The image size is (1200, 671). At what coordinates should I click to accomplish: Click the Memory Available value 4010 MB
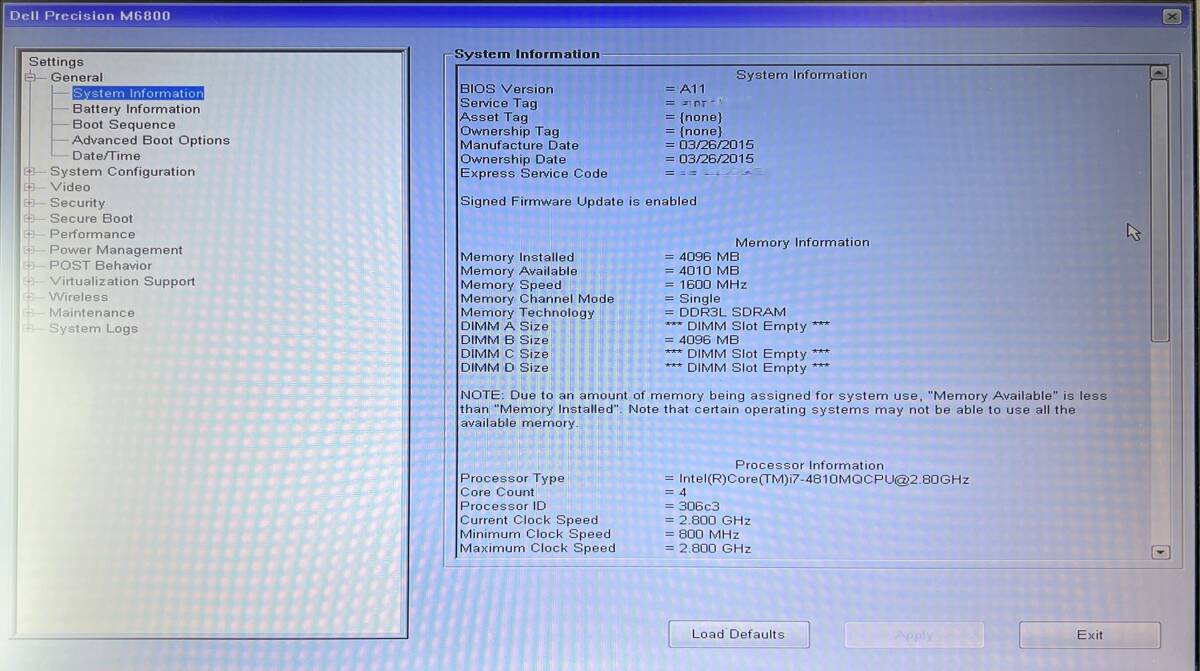click(x=710, y=271)
